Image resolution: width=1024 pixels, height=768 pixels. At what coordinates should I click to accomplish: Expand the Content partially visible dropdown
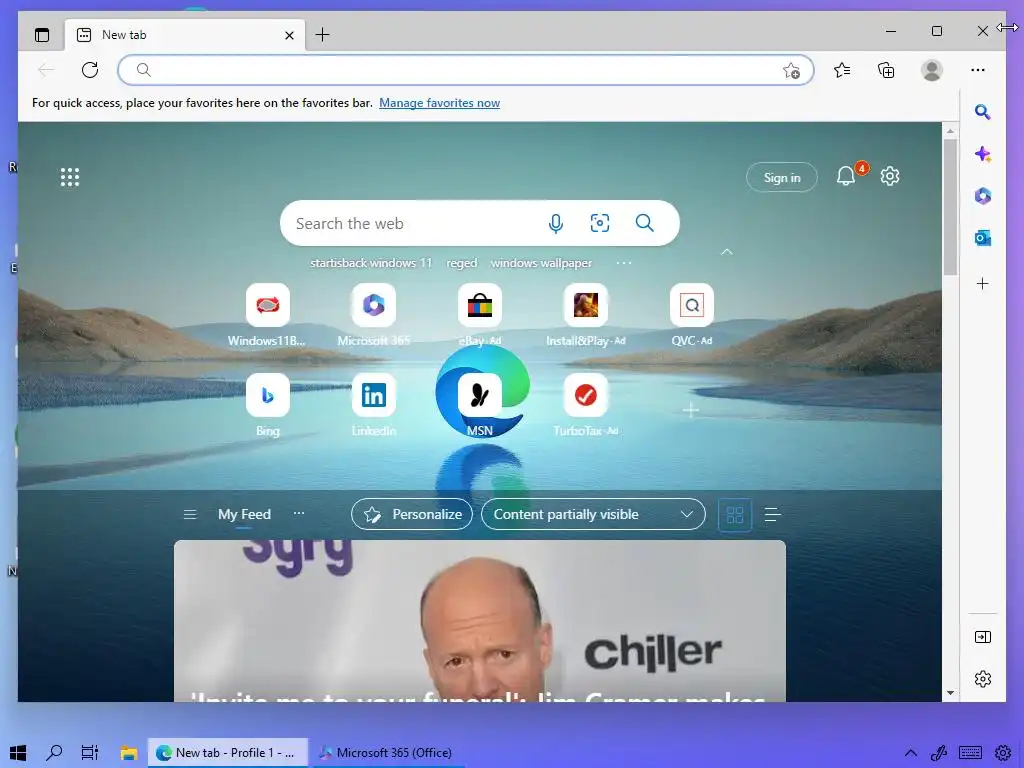coord(593,515)
